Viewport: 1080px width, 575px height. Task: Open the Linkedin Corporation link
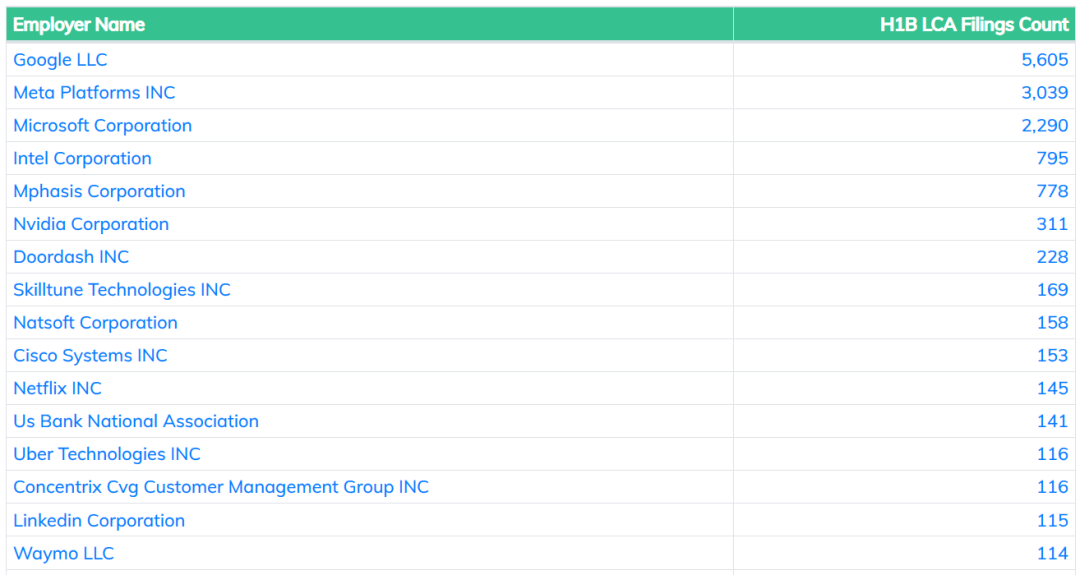pyautogui.click(x=98, y=520)
